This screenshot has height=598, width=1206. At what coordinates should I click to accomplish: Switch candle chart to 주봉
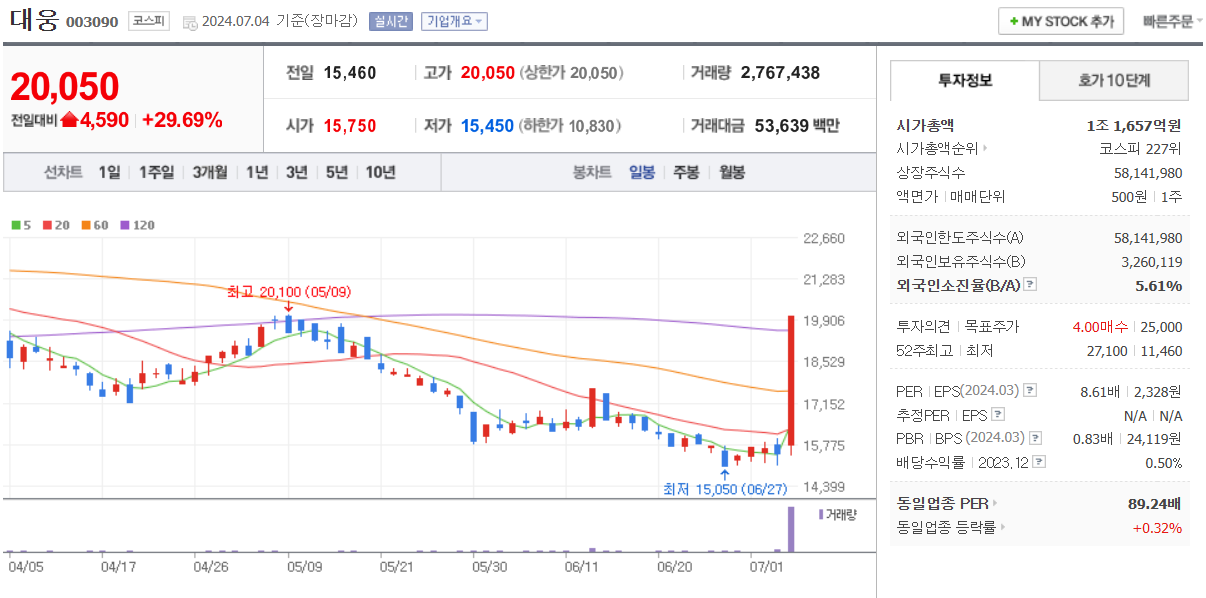686,172
